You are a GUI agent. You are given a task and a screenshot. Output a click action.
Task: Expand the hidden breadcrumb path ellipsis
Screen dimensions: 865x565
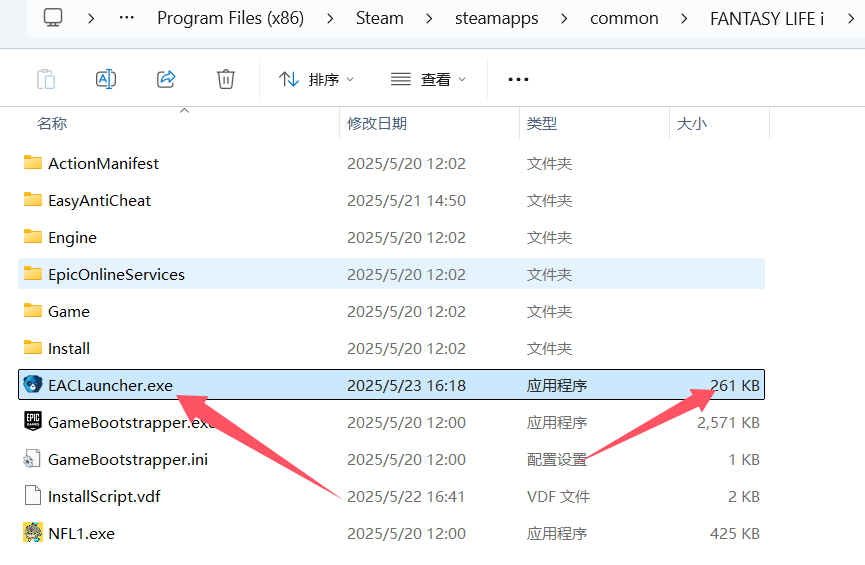click(x=127, y=18)
